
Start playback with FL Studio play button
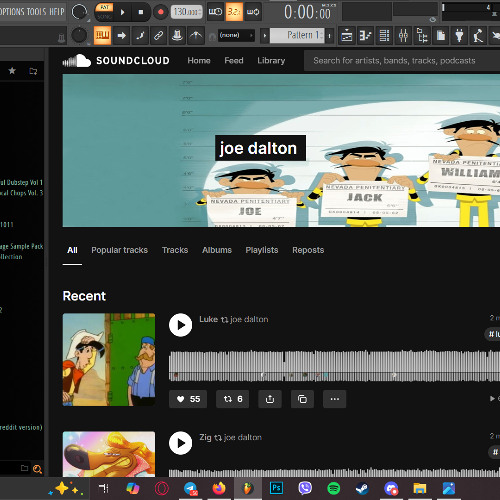(122, 12)
